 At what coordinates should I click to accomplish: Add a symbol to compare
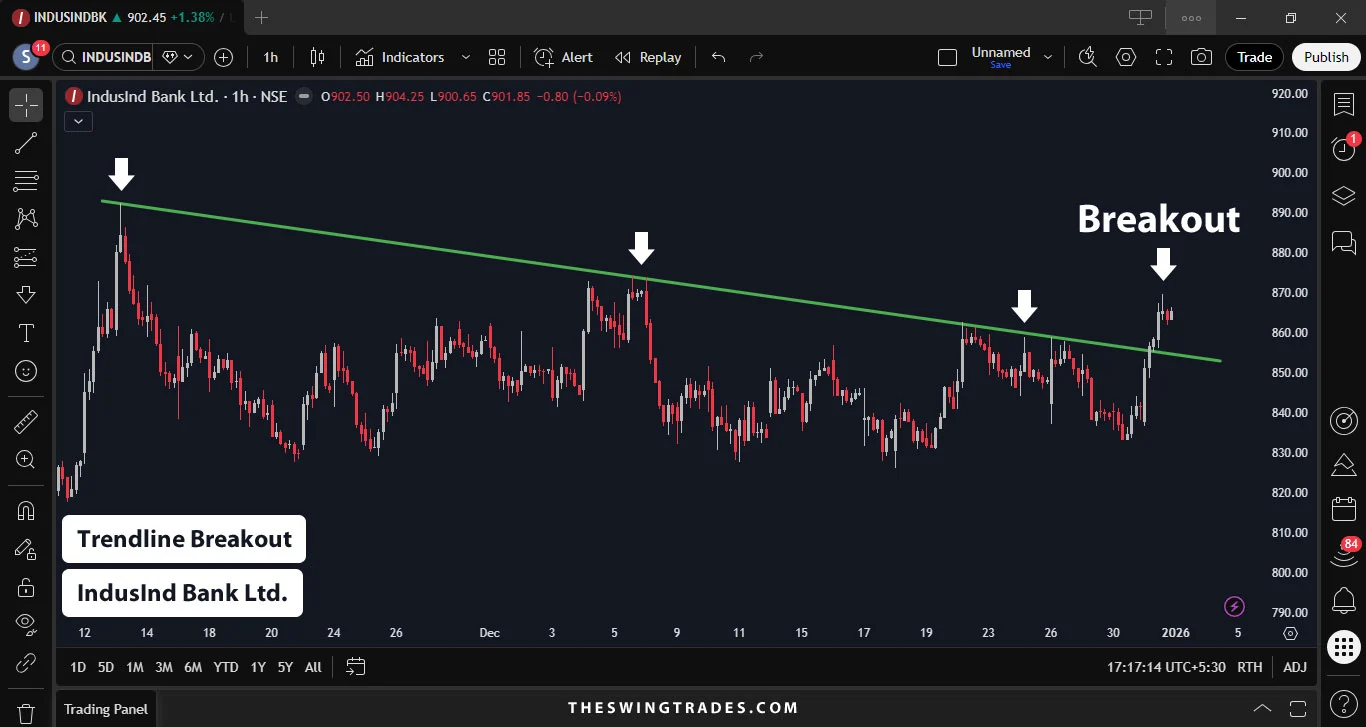click(x=224, y=57)
